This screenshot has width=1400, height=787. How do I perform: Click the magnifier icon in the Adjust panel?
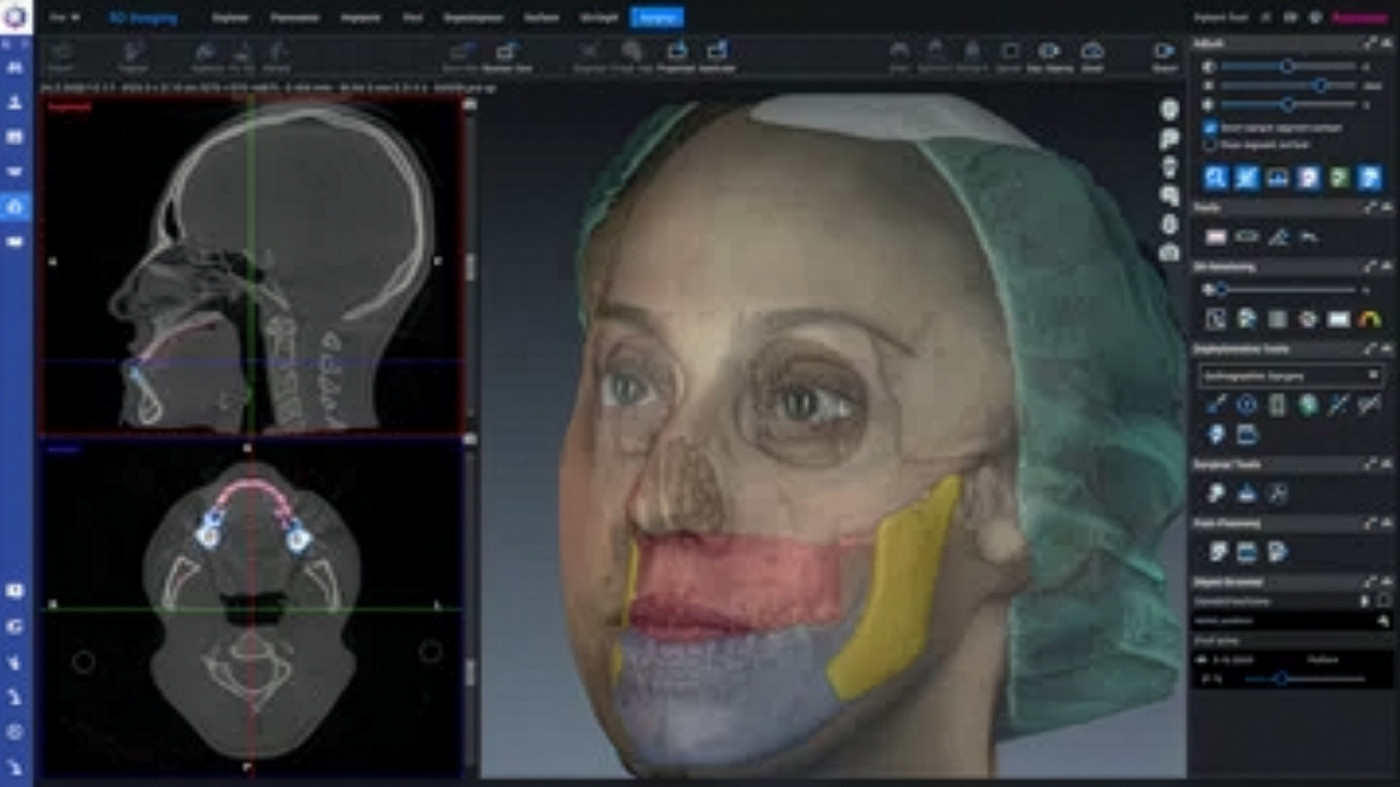(x=1215, y=178)
